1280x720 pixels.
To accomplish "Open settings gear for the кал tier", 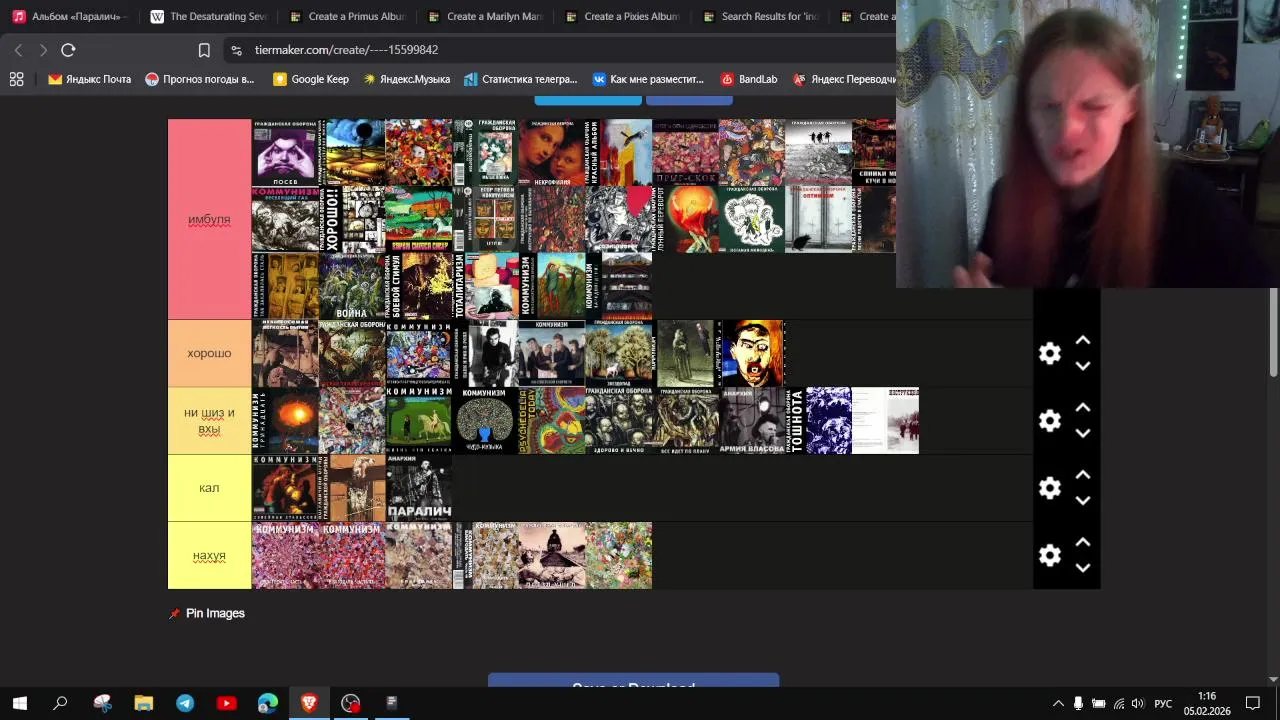I will point(1049,488).
